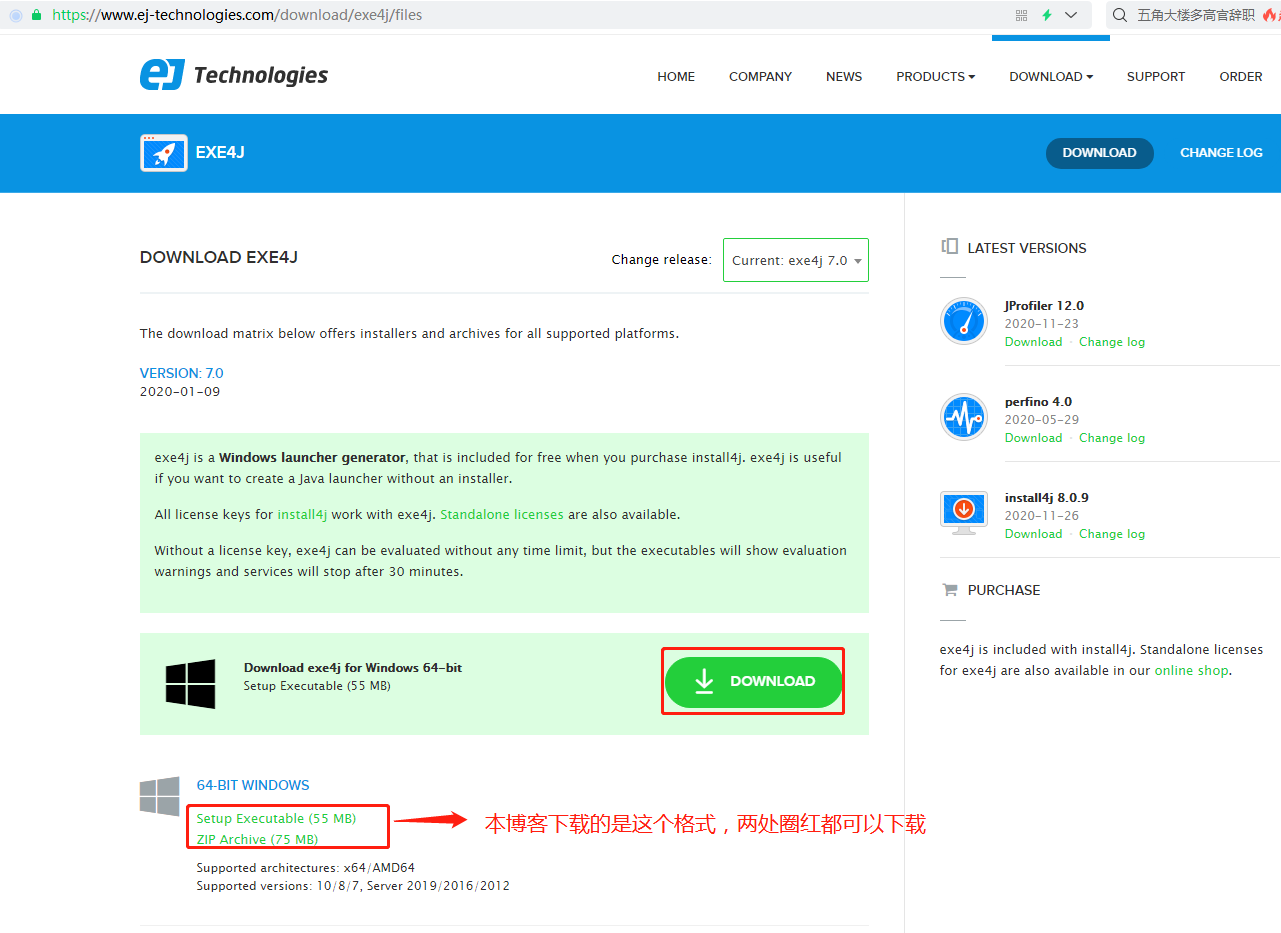Screen dimensions: 1281x933
Task: Click the perfino pulse icon
Action: (x=964, y=417)
